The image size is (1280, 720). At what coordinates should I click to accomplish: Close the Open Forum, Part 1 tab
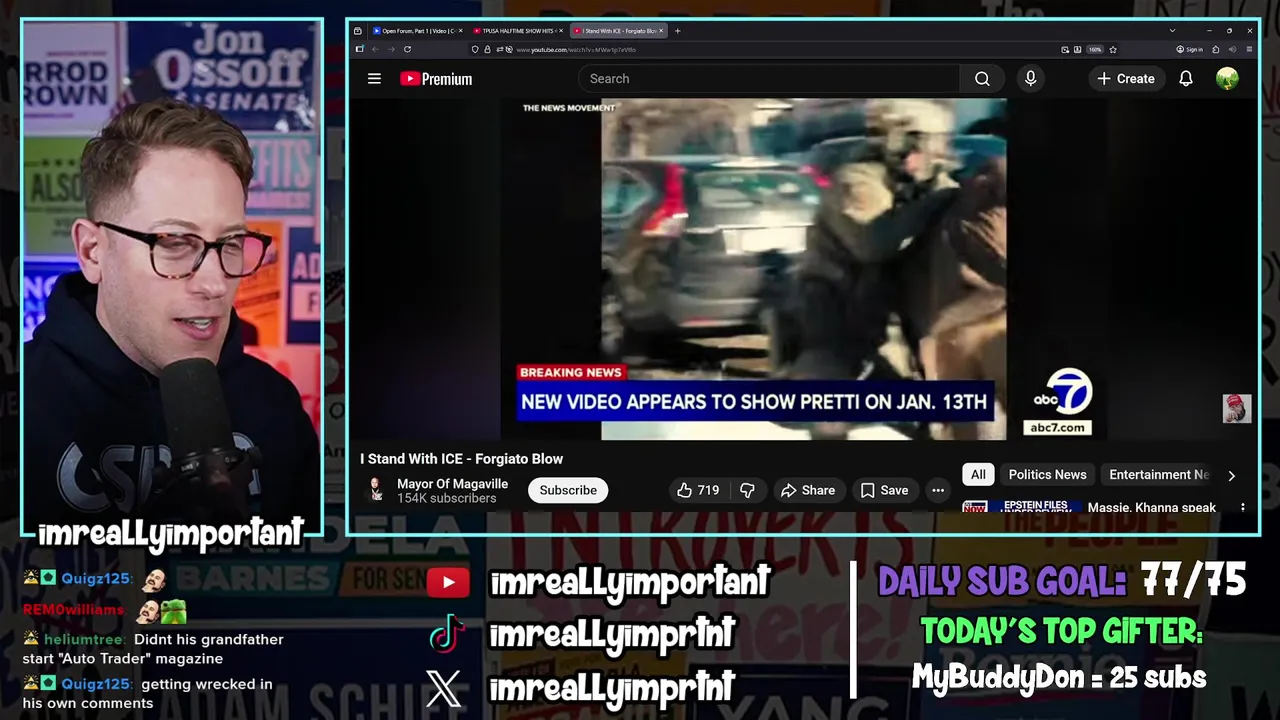coord(460,31)
